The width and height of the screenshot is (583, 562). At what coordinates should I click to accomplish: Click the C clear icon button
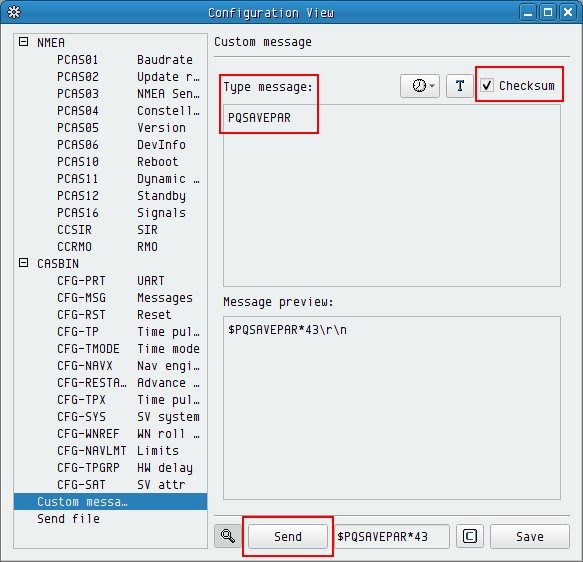[470, 536]
